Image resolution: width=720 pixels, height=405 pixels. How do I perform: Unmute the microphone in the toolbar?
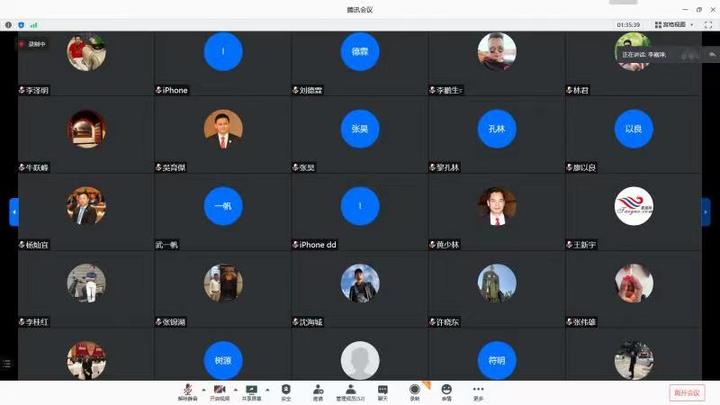(186, 390)
